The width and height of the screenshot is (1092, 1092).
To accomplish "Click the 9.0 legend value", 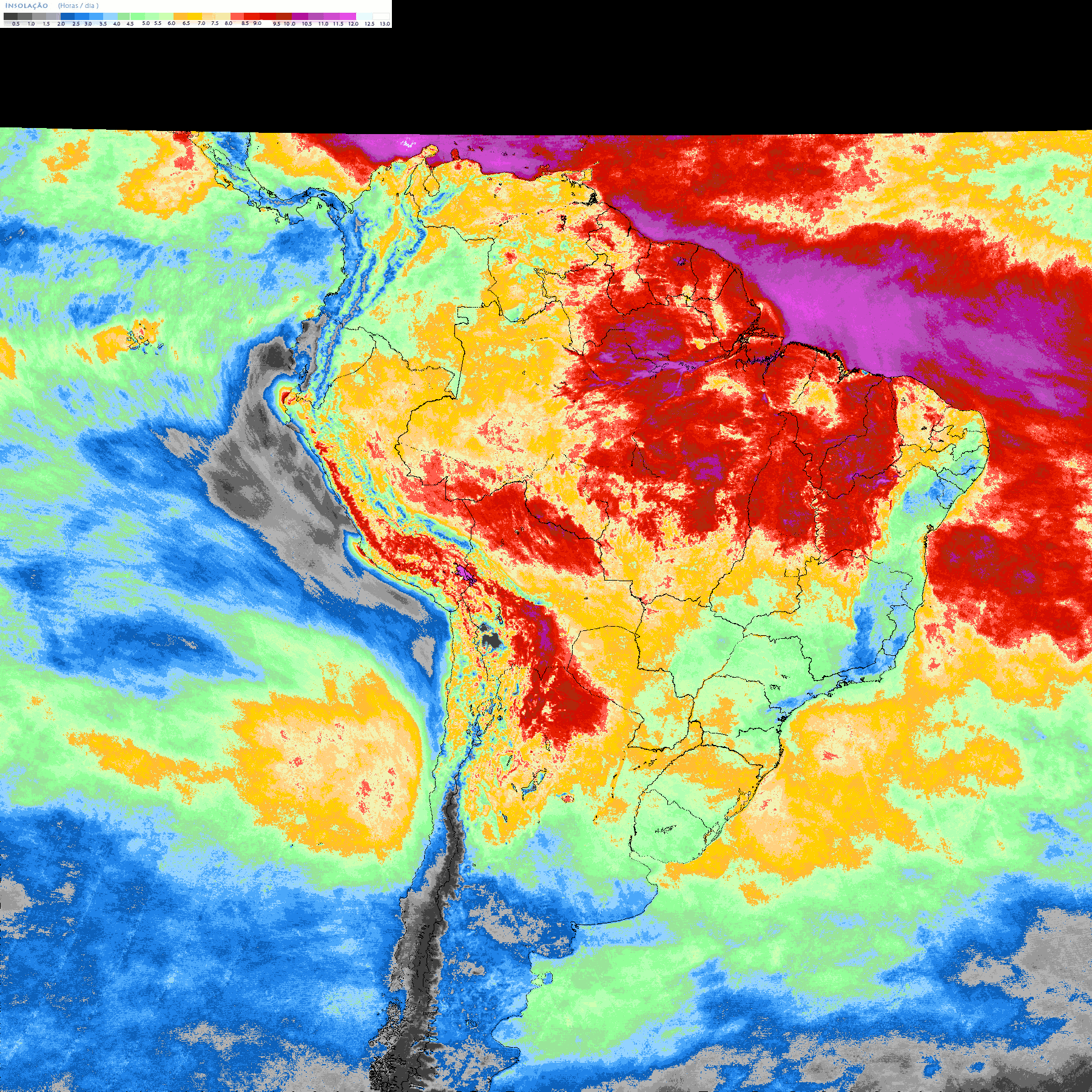I will pos(257,23).
